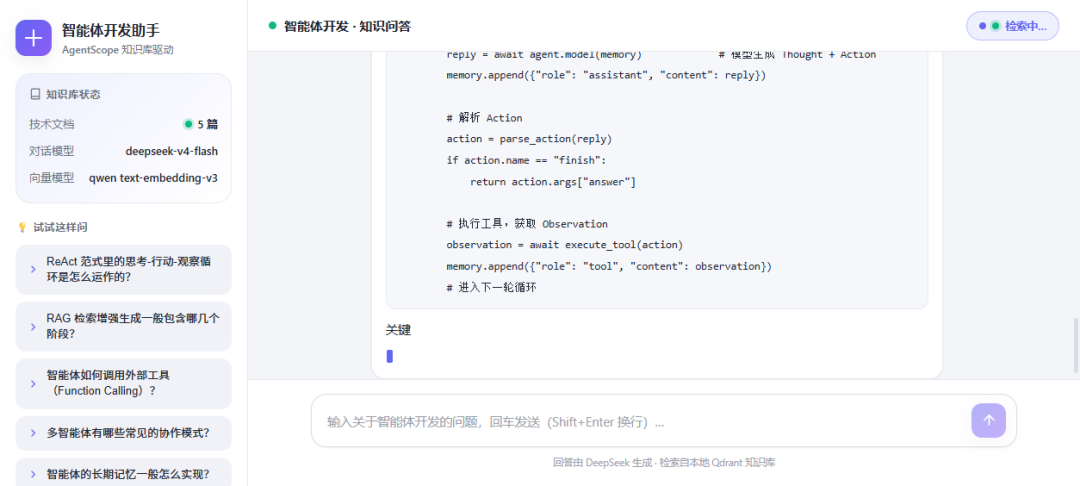The height and width of the screenshot is (486, 1080).
Task: Click the purple plus new-chat icon
Action: [x=34, y=38]
